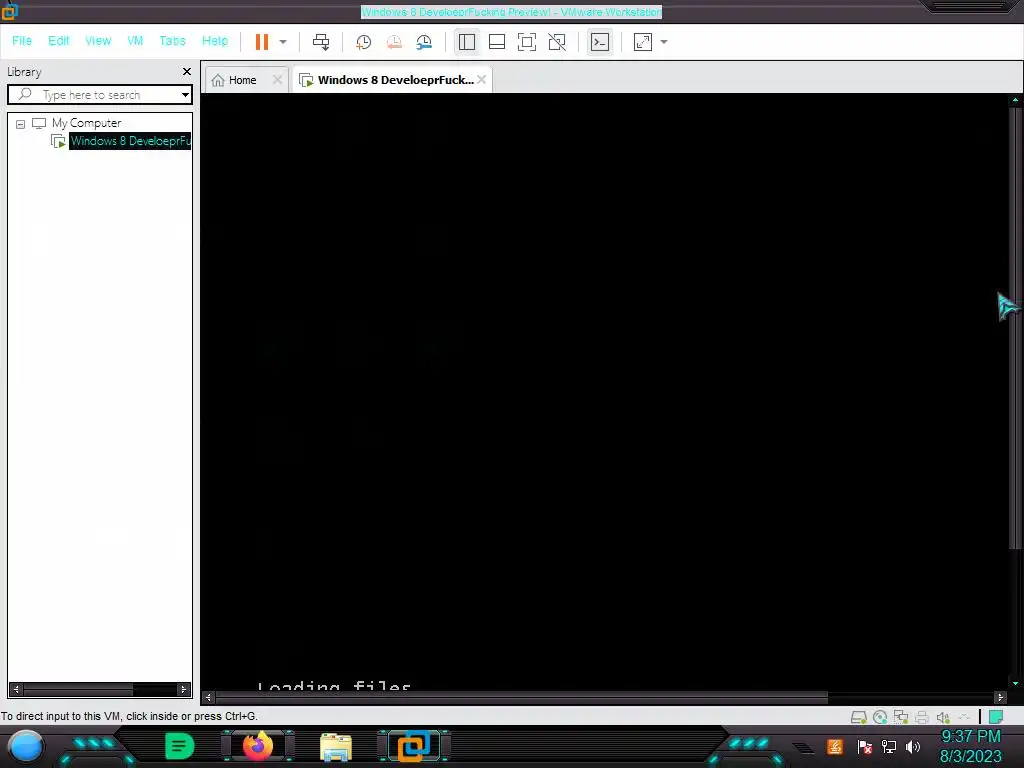Click the network adapter status icon

[x=901, y=718]
